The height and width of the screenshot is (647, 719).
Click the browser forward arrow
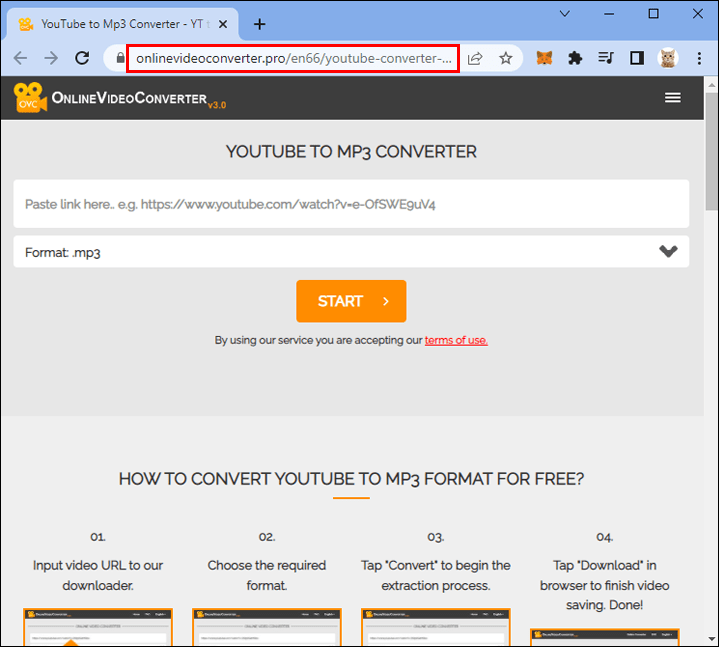pos(51,58)
